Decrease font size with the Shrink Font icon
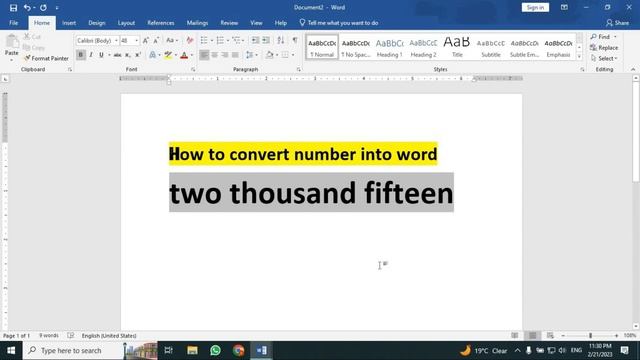Viewport: 640px width, 360px height. pyautogui.click(x=156, y=40)
